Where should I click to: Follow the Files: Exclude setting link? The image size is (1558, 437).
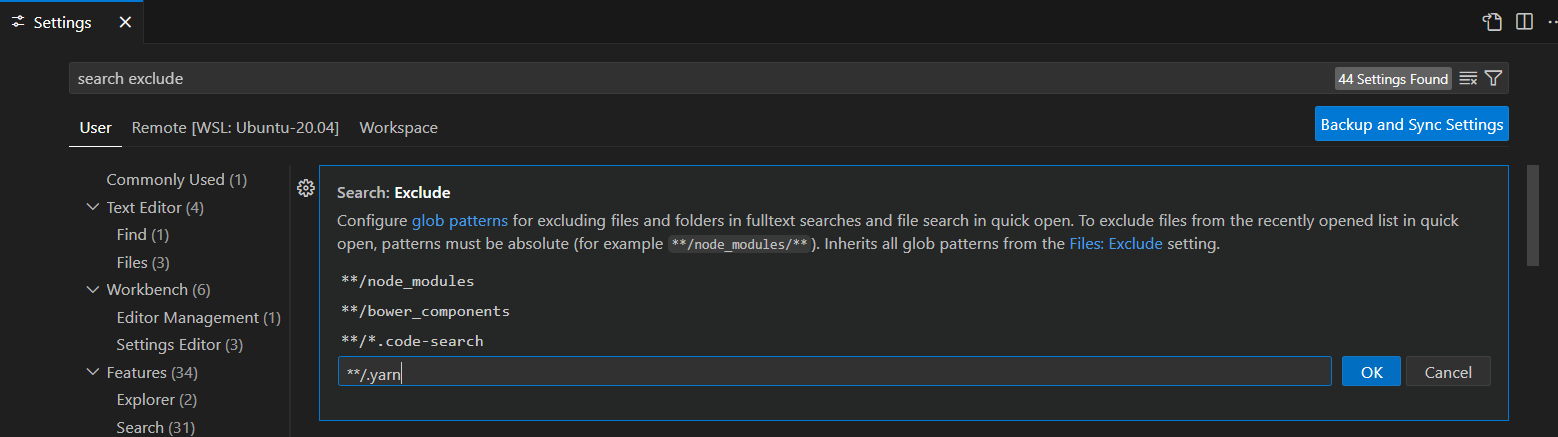click(x=1116, y=243)
